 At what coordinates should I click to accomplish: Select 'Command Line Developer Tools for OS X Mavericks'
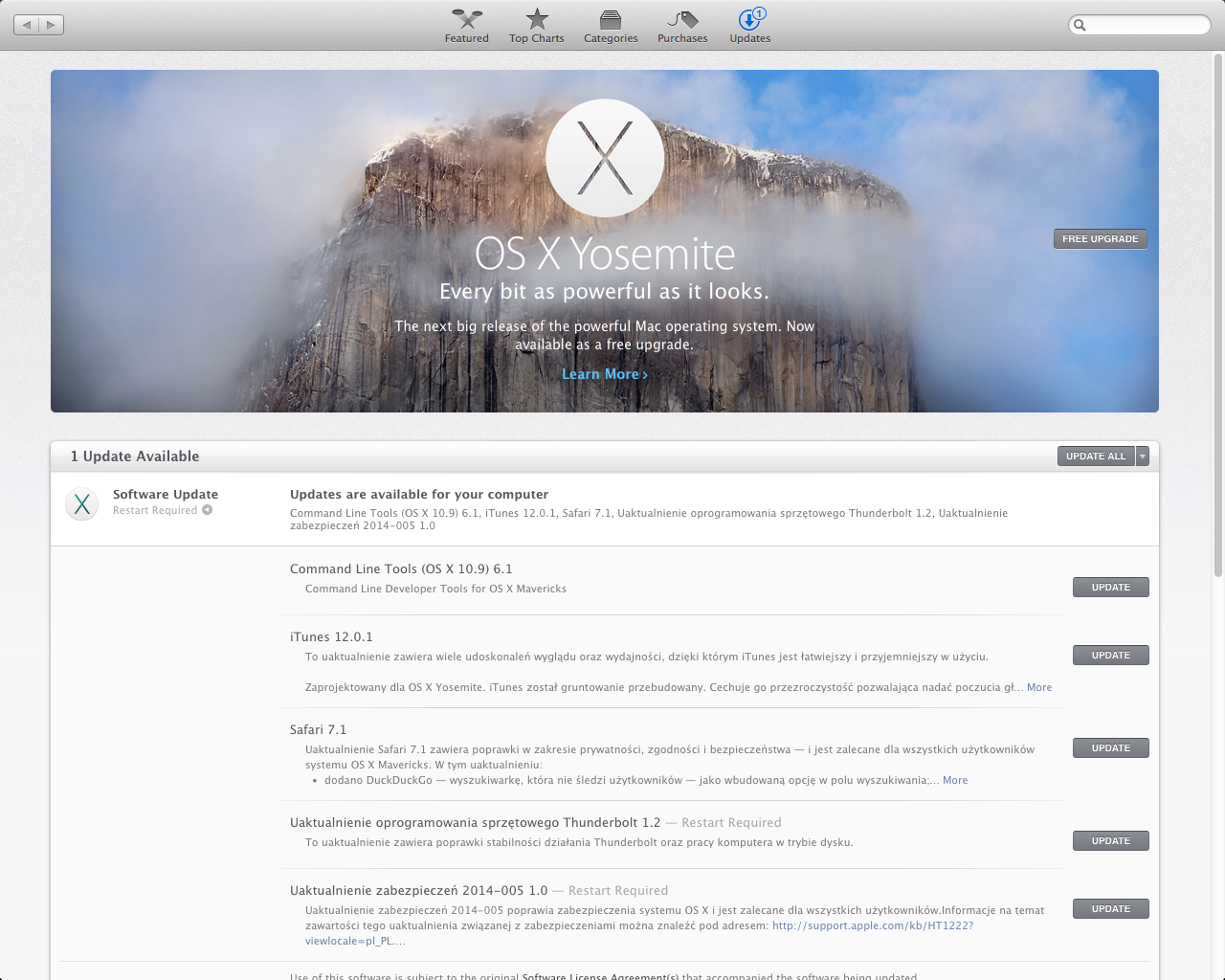point(435,589)
